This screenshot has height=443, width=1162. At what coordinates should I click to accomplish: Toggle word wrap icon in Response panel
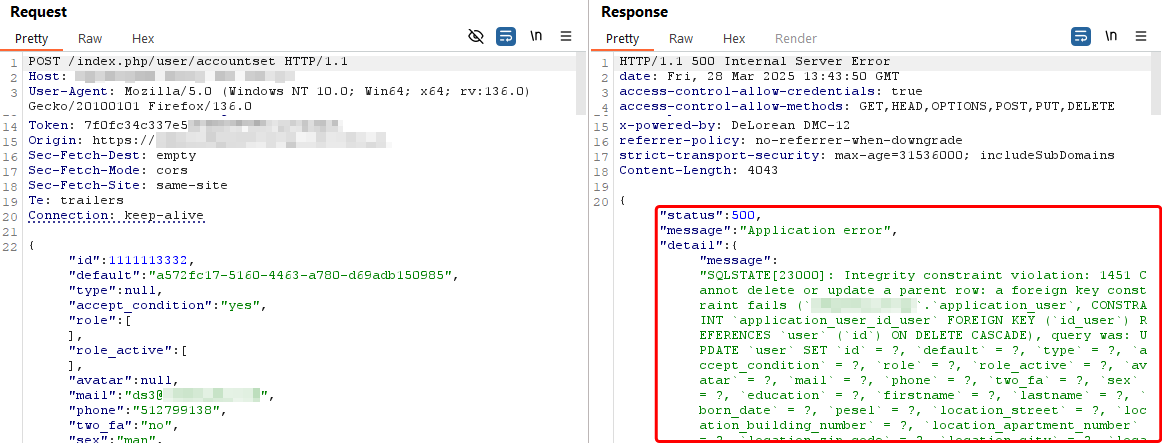(1081, 36)
